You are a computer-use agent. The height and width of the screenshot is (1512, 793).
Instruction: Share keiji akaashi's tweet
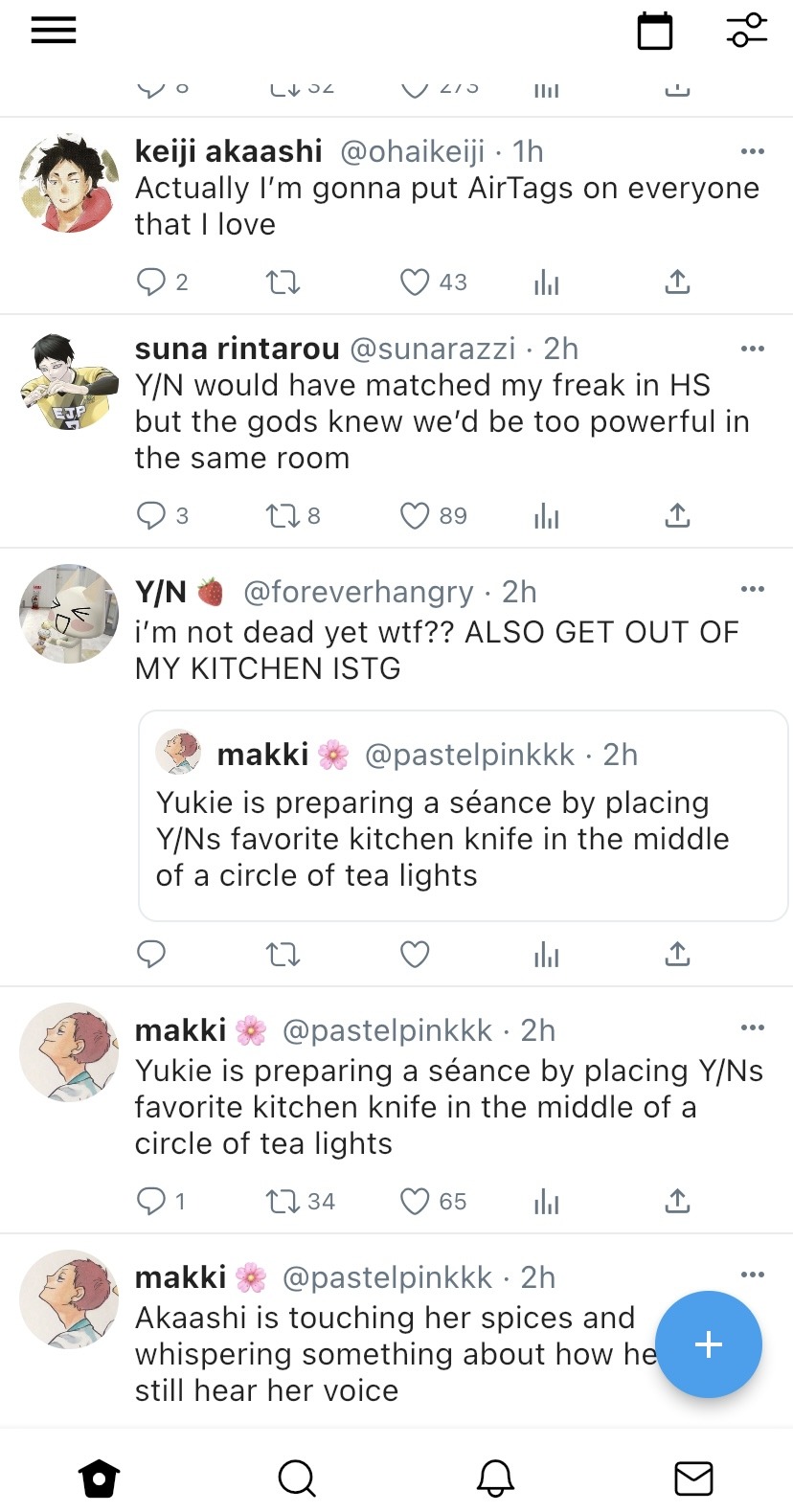[x=677, y=282]
